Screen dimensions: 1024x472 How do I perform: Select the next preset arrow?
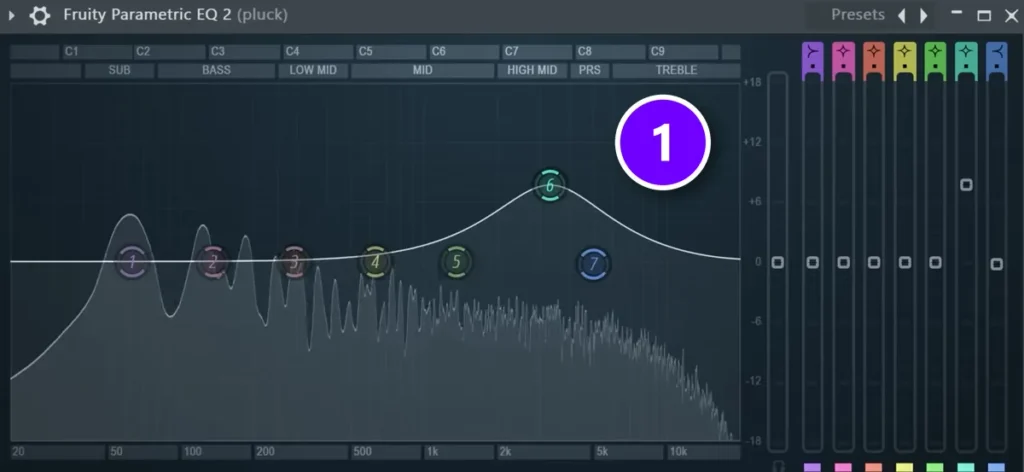point(923,15)
